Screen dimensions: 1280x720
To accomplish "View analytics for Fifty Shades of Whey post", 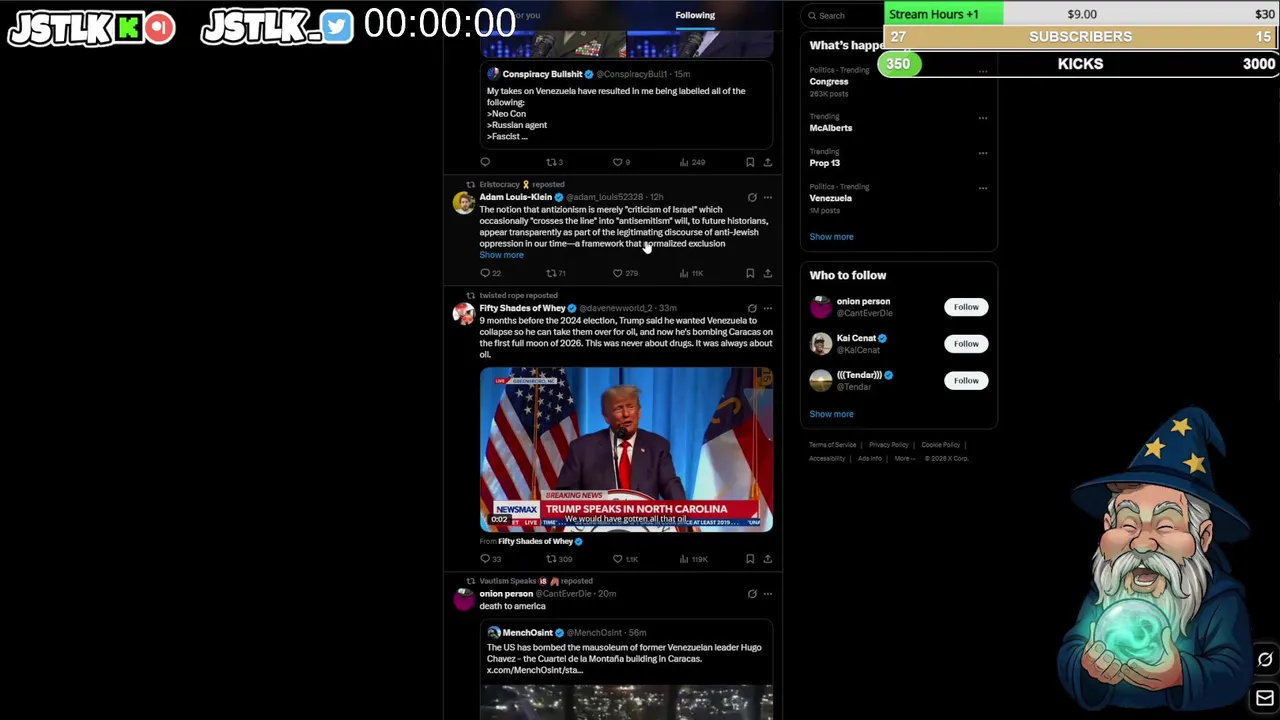I will pos(693,559).
